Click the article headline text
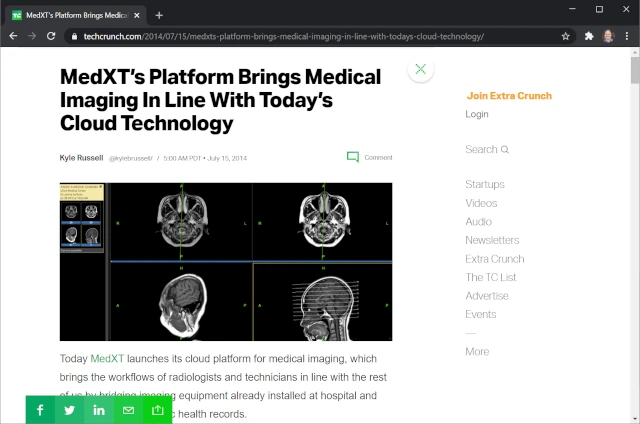The image size is (640, 424). (x=220, y=100)
